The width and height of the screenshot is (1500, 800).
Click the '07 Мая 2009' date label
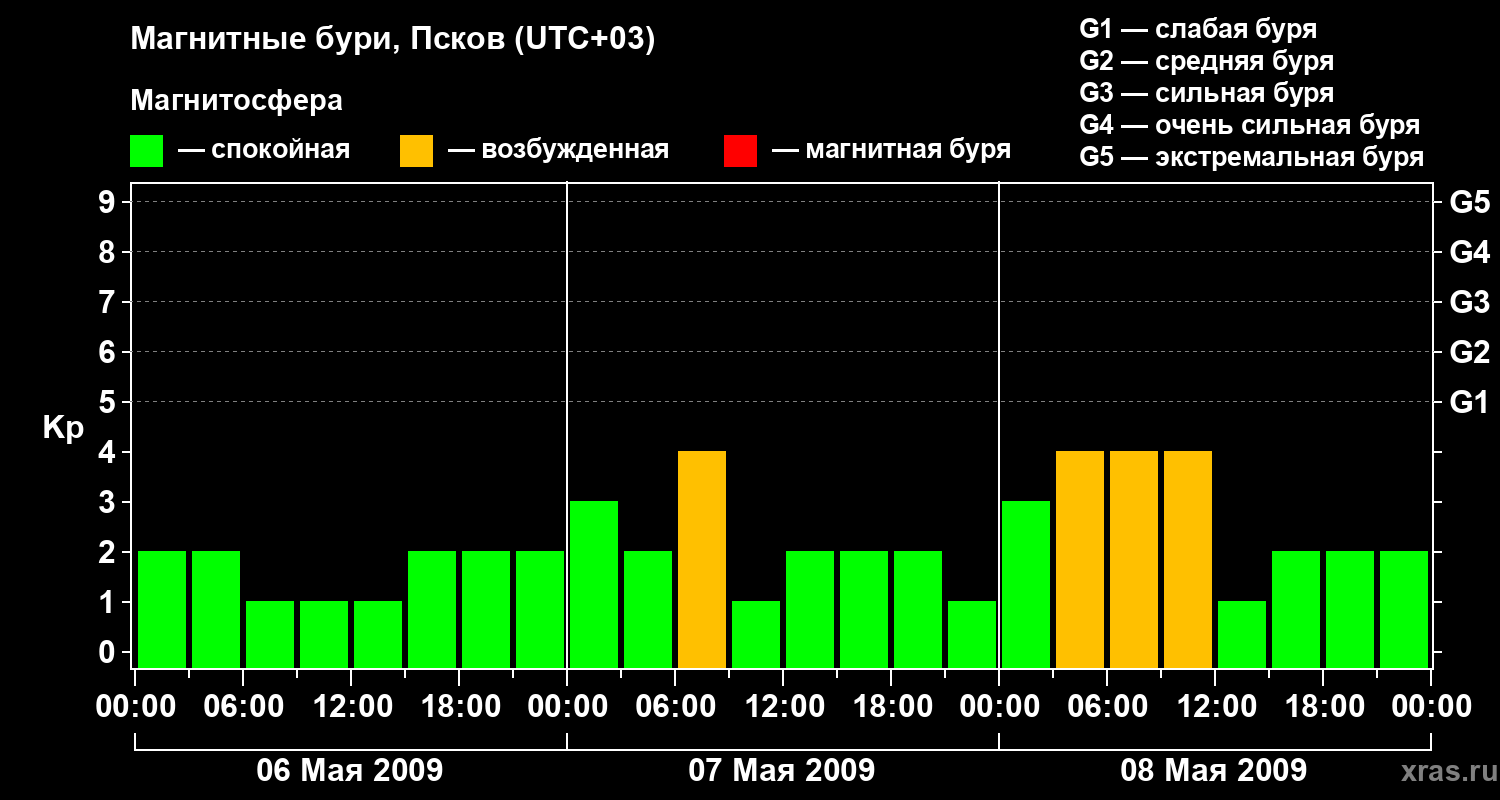pyautogui.click(x=782, y=770)
